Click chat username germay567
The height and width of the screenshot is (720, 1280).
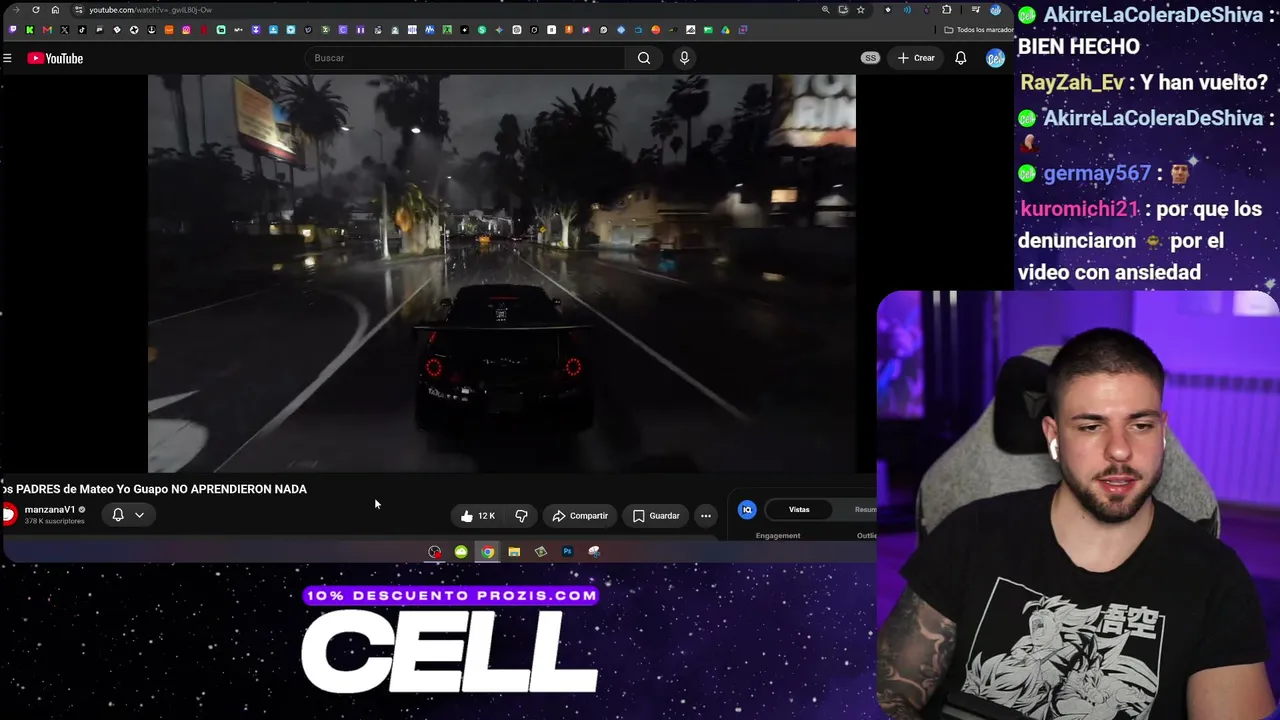(1097, 173)
